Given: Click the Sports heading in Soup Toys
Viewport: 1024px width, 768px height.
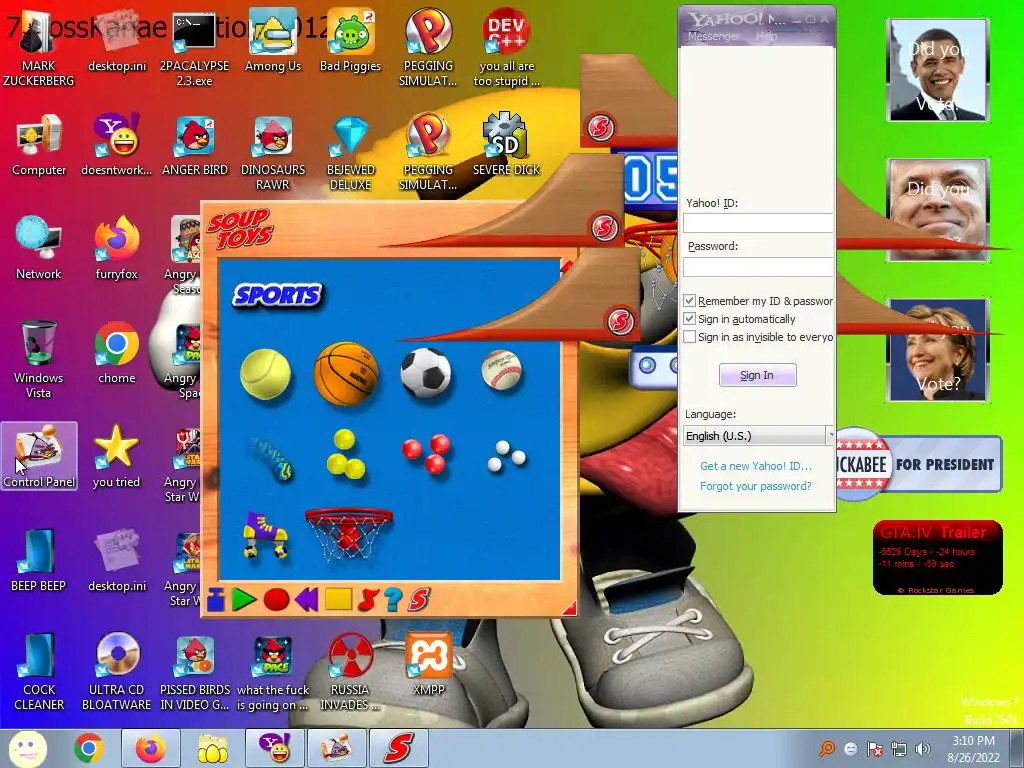Looking at the screenshot, I should pyautogui.click(x=278, y=295).
